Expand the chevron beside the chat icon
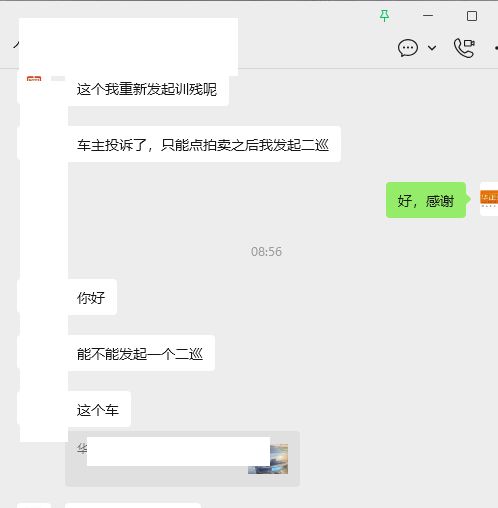 432,48
